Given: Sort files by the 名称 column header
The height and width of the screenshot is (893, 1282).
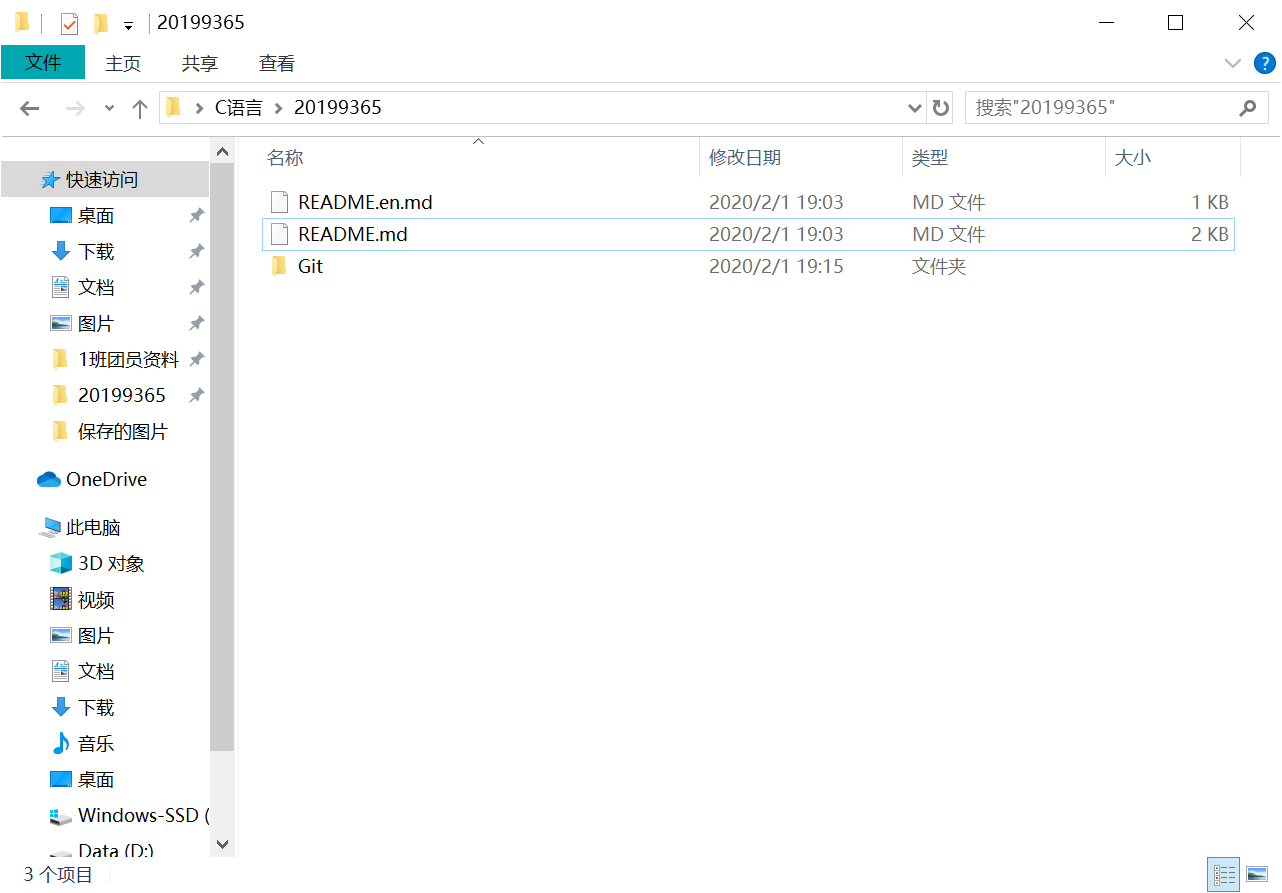Looking at the screenshot, I should (x=285, y=158).
